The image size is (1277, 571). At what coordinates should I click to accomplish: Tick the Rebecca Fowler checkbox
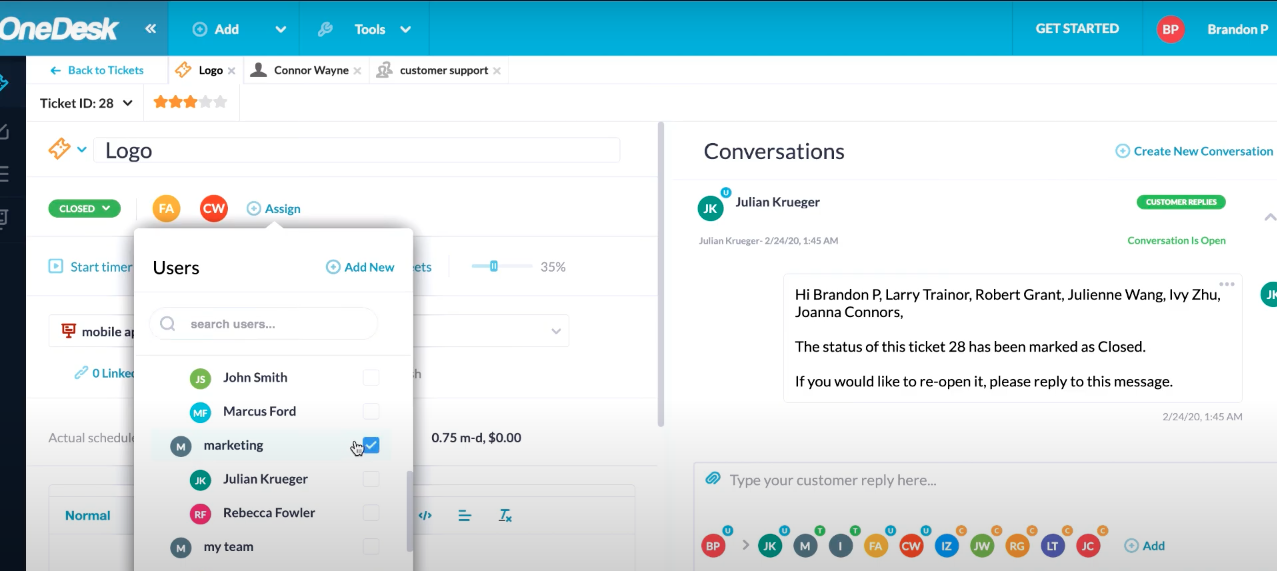(371, 513)
